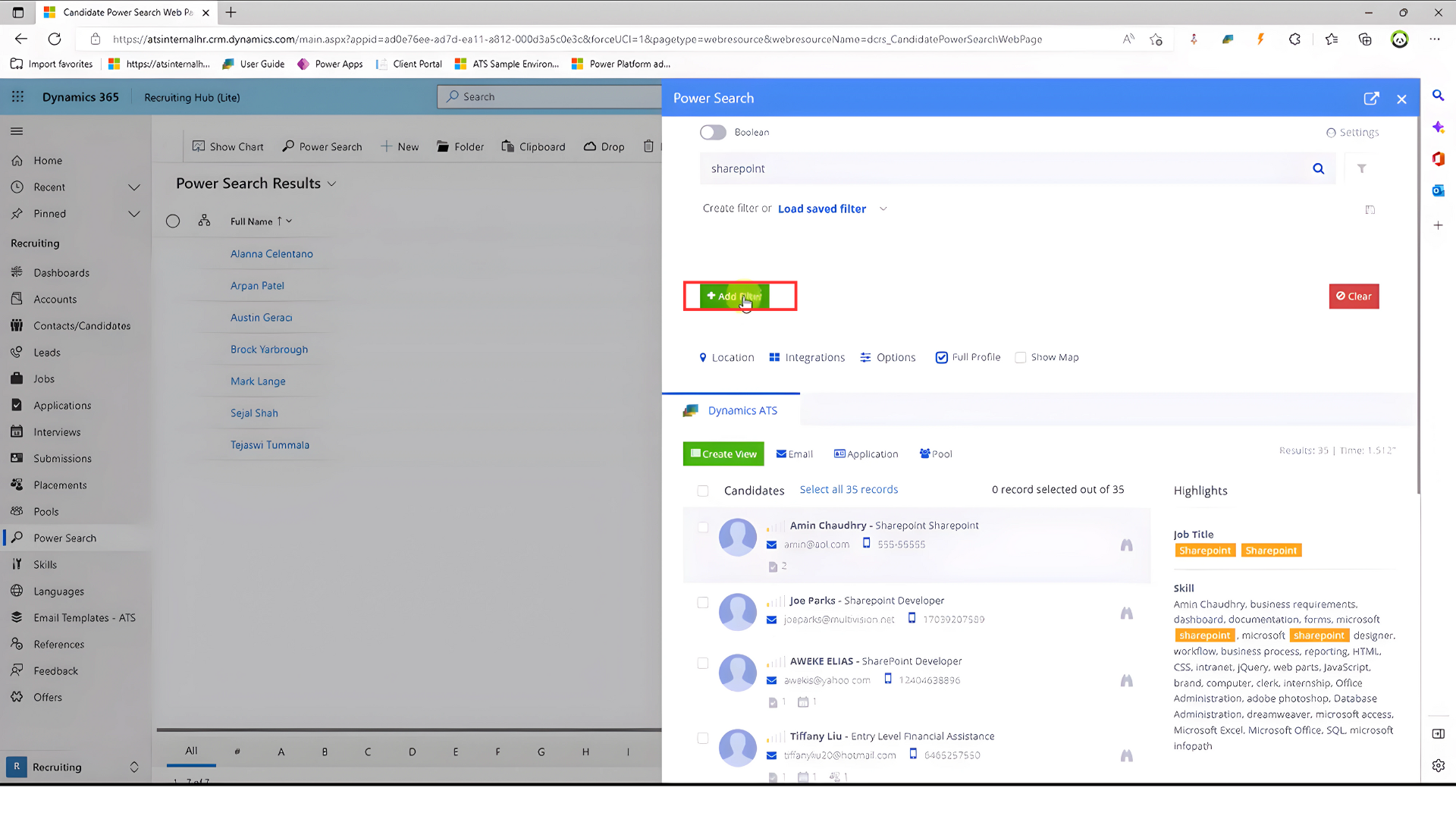
Task: Select all rows radio circle in grid header
Action: 173,221
